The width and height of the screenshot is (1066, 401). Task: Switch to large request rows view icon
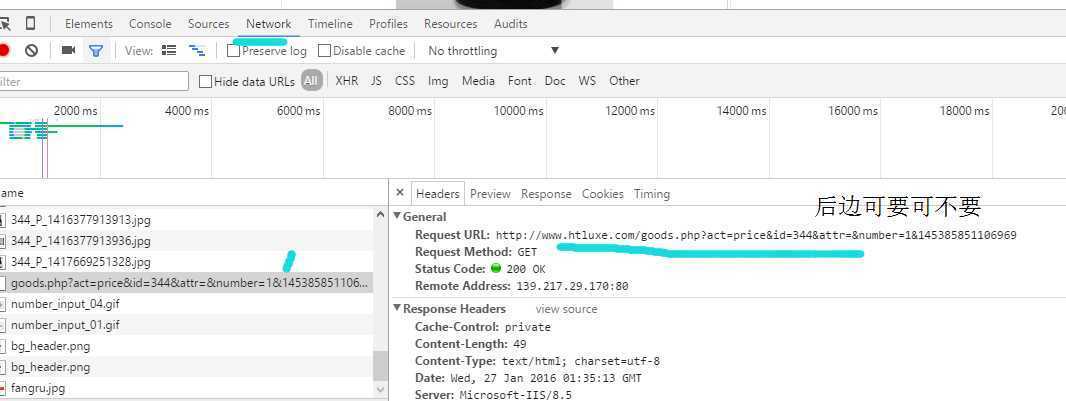[169, 50]
